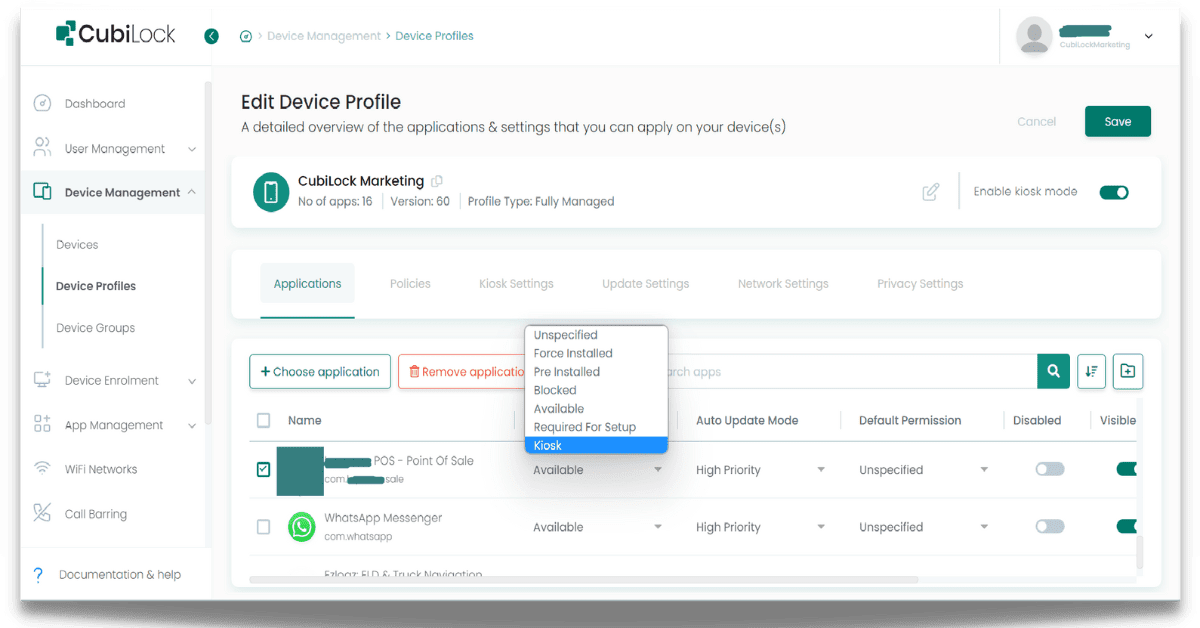Click the breadcrumb home compass icon
1200x628 pixels.
pyautogui.click(x=246, y=36)
